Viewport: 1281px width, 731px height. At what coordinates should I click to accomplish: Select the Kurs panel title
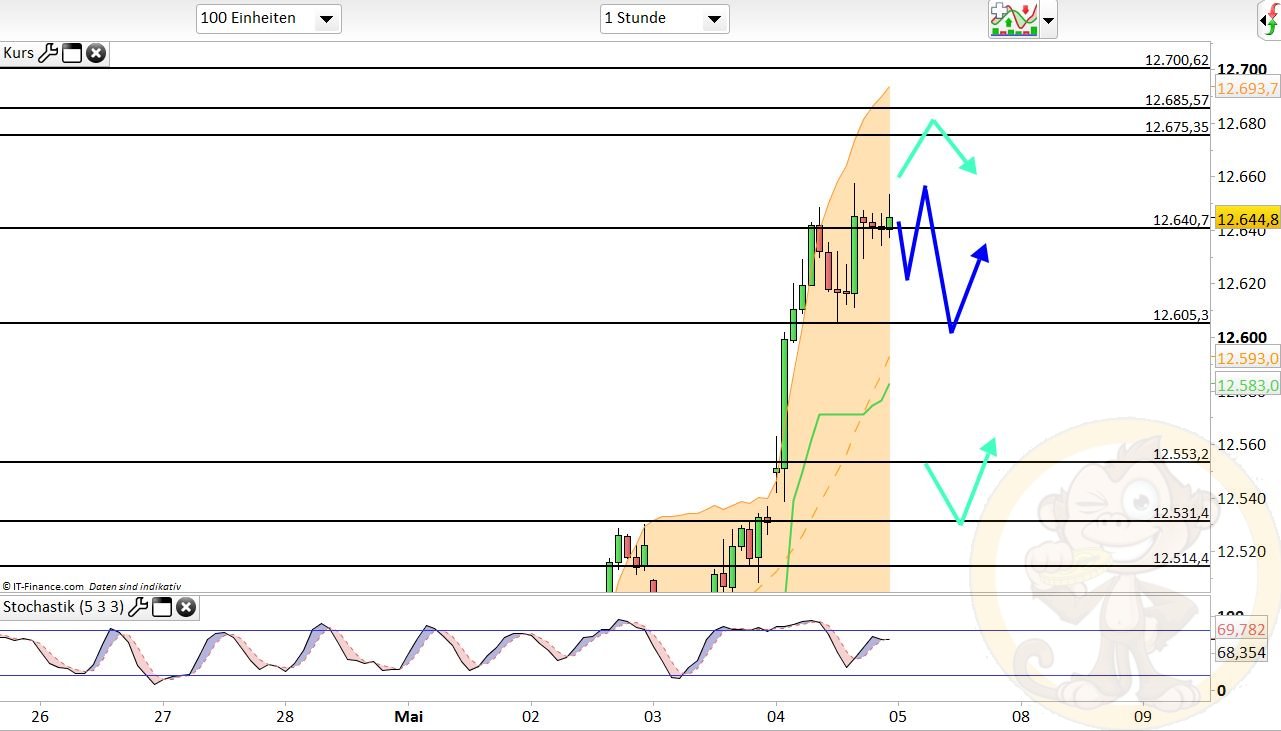pos(18,53)
